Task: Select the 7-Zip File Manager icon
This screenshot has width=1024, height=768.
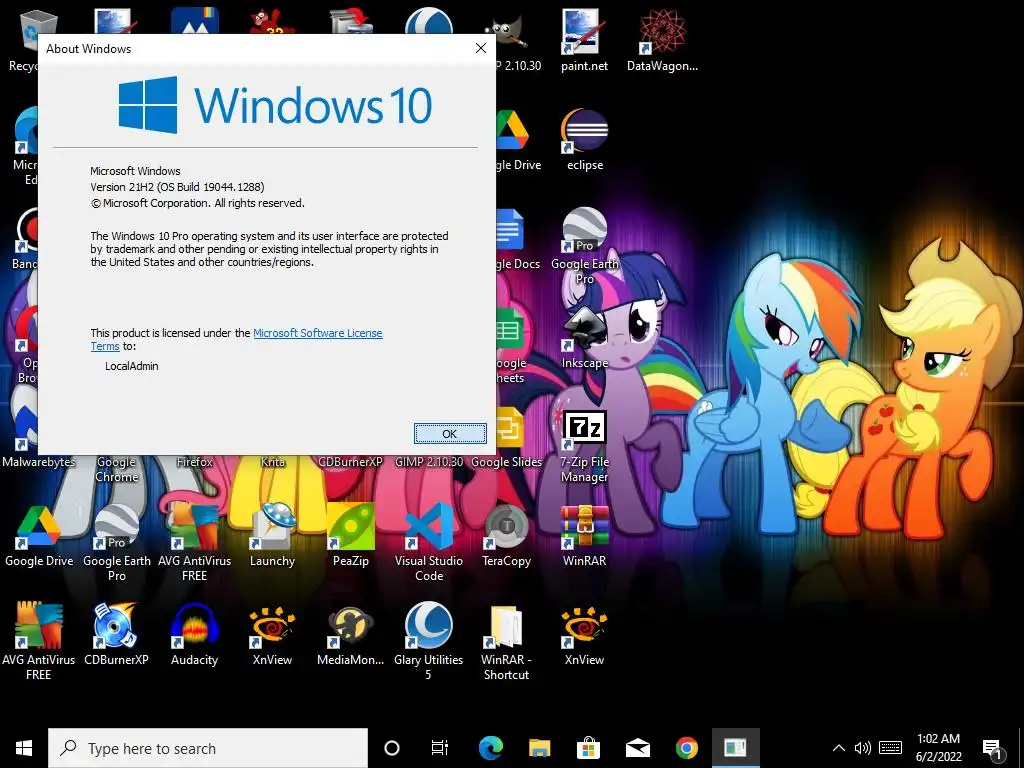Action: click(x=584, y=446)
